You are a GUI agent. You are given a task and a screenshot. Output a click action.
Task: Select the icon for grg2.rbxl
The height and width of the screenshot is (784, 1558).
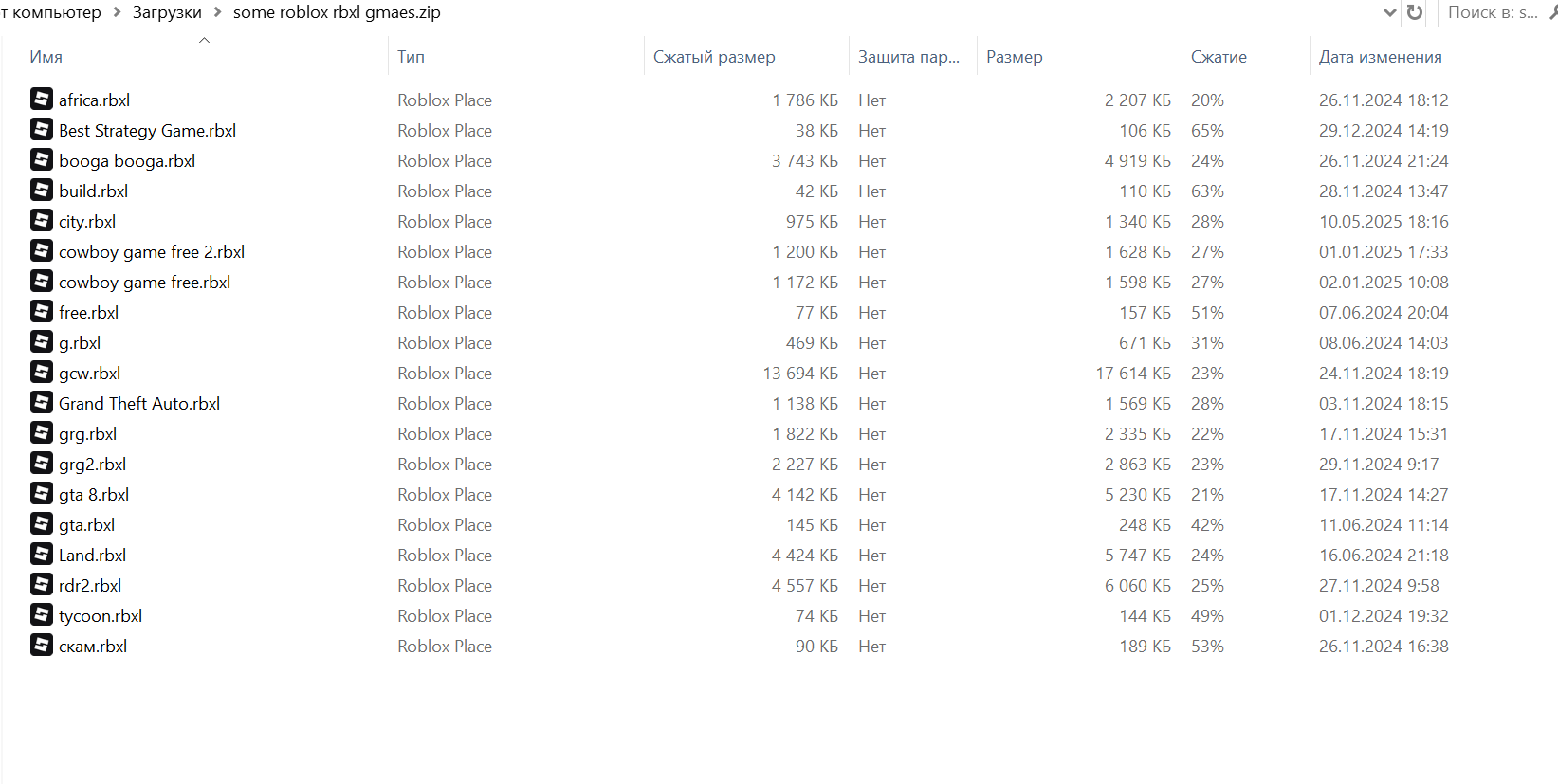pyautogui.click(x=42, y=463)
